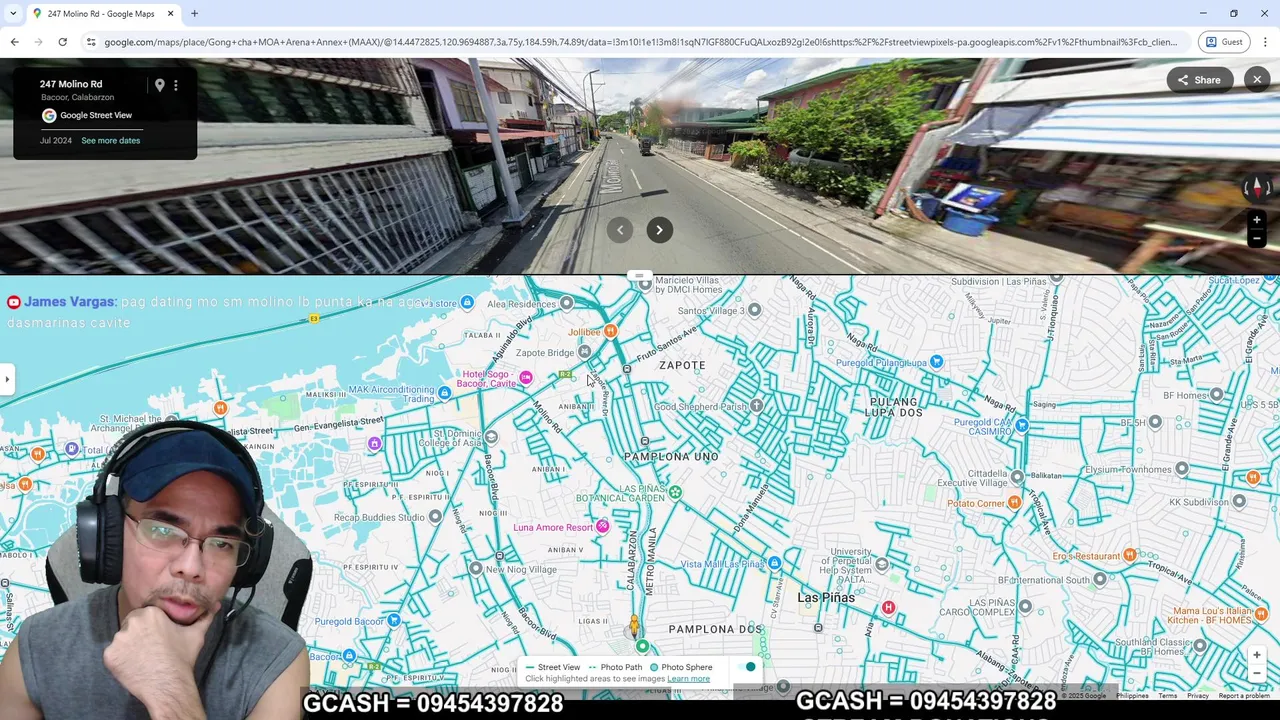Open Chrome three-dot menu
The width and height of the screenshot is (1280, 720).
[1265, 42]
